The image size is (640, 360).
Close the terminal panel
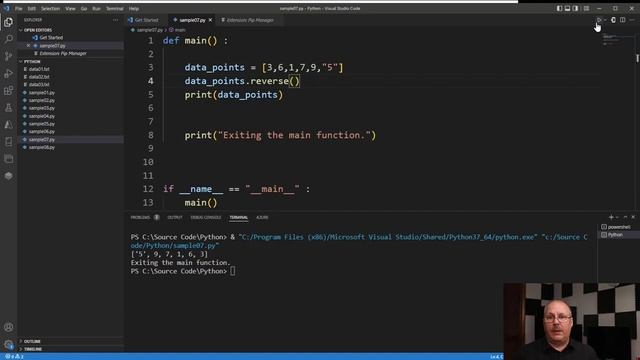[633, 218]
